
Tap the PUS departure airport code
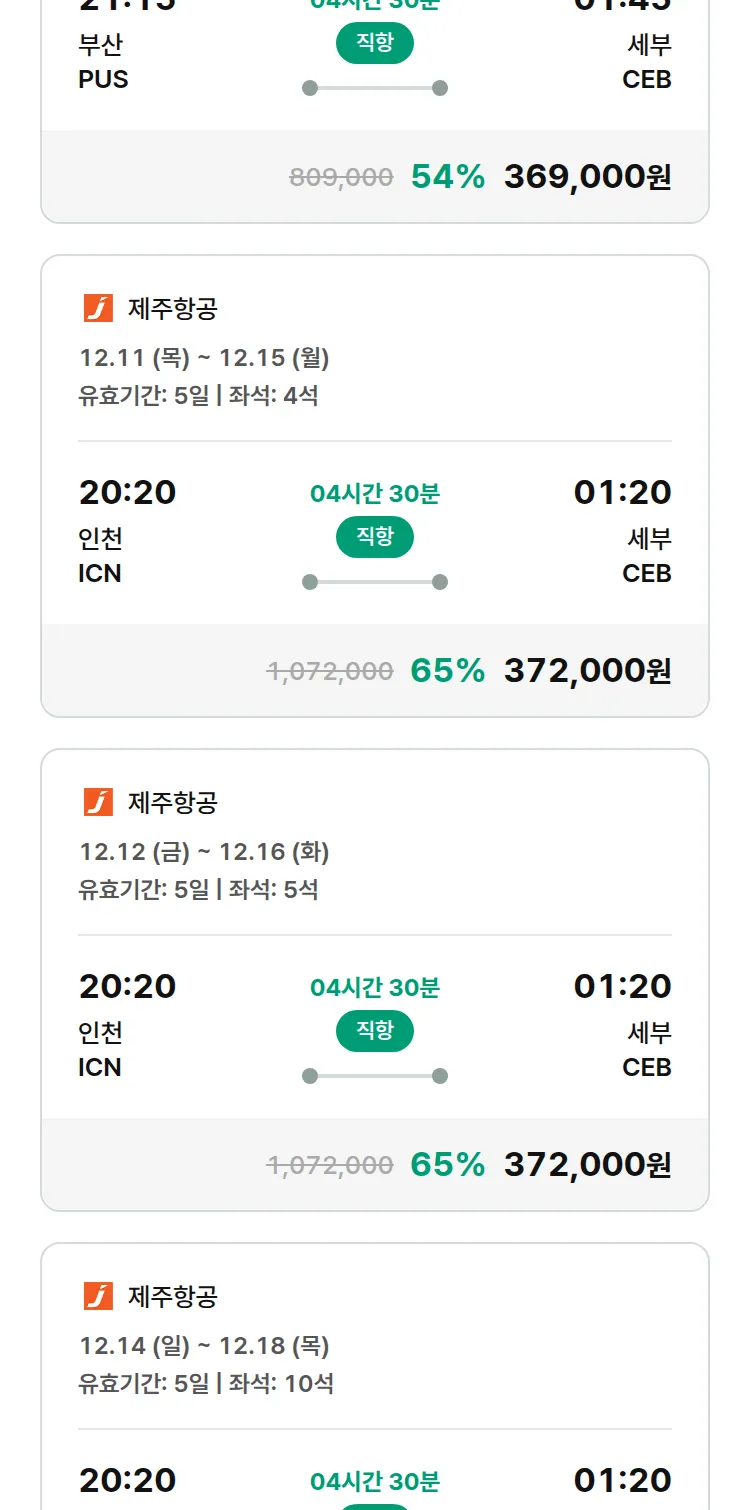pyautogui.click(x=103, y=80)
